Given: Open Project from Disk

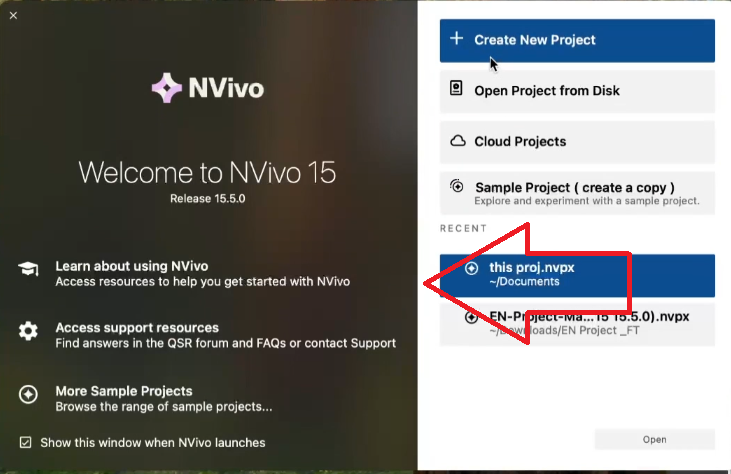Looking at the screenshot, I should (577, 91).
